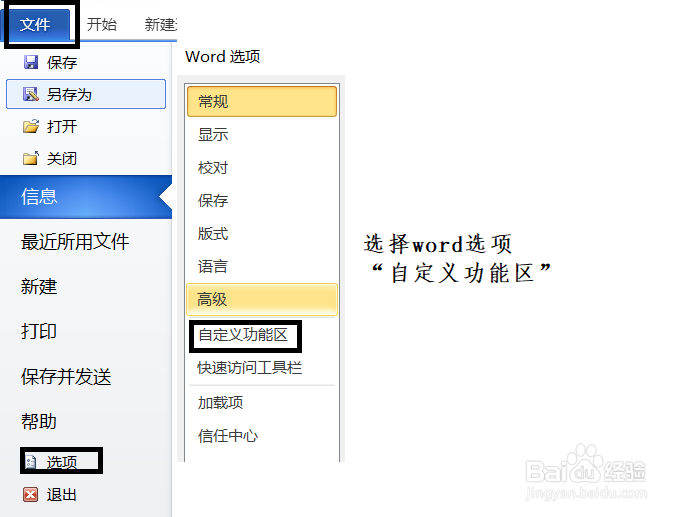The height and width of the screenshot is (517, 685).
Task: Switch to the 新建 ribbon tab
Action: pos(160,24)
